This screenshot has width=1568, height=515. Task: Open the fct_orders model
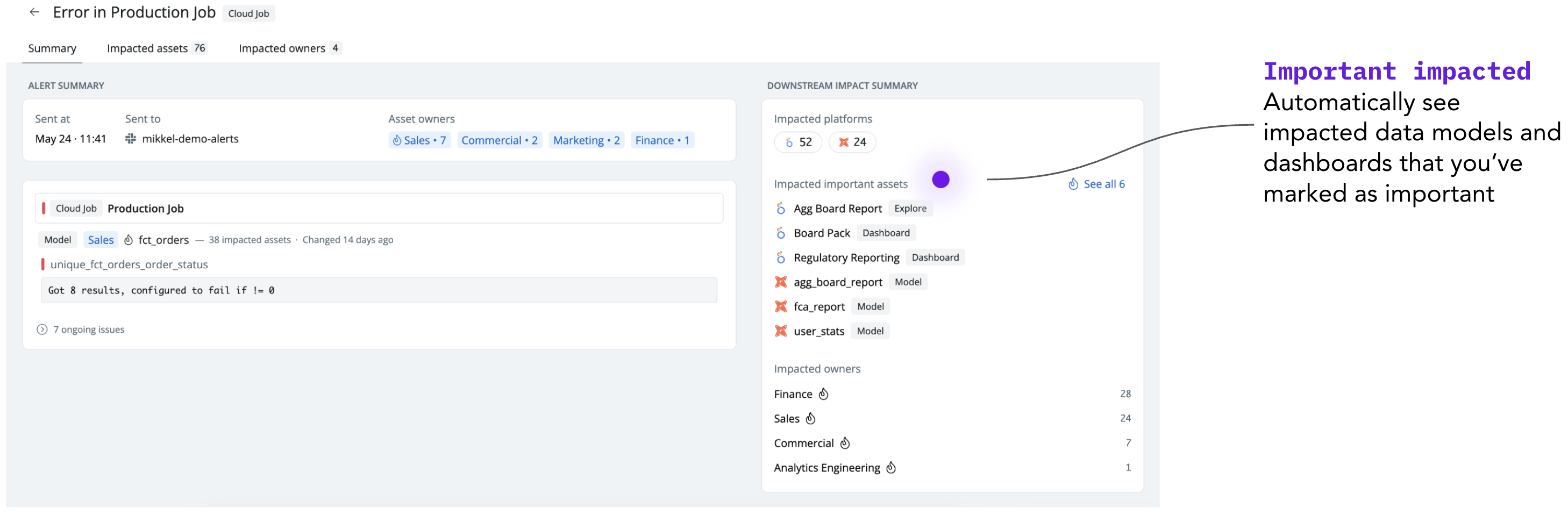(164, 240)
